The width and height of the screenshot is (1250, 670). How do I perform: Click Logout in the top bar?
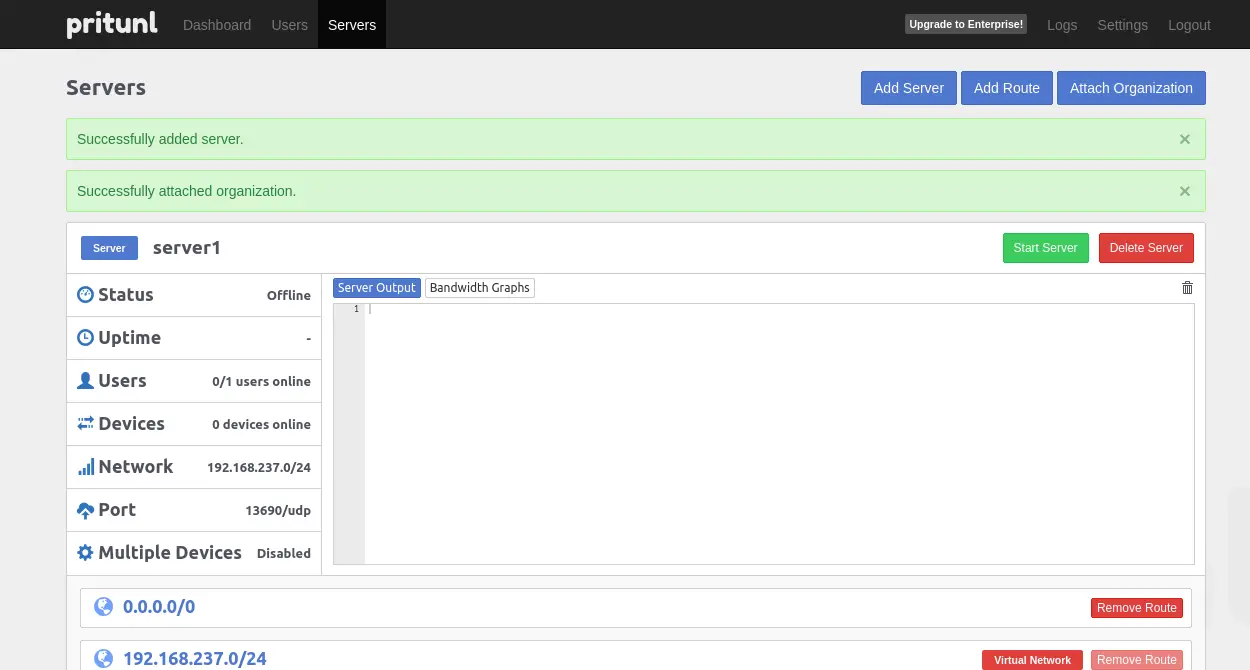[1189, 25]
